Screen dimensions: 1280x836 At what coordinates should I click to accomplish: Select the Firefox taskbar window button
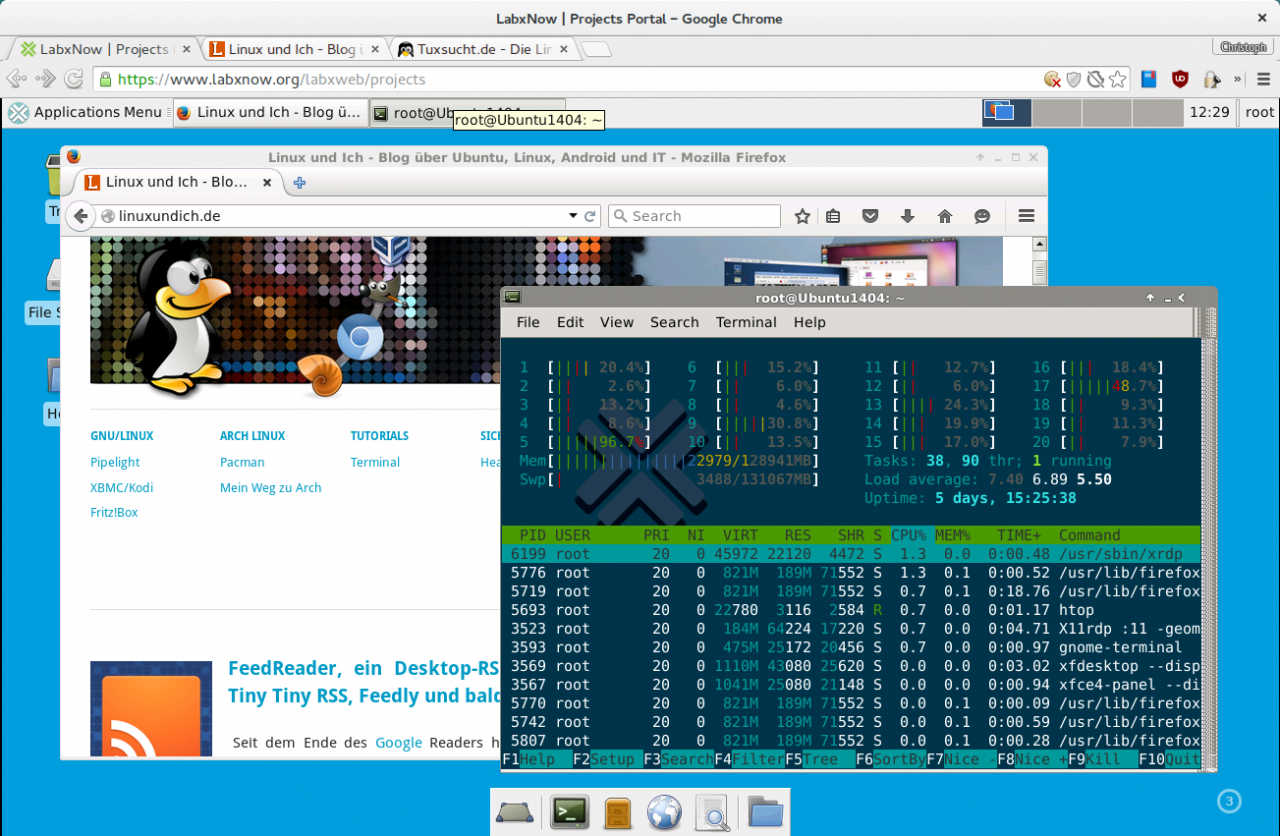click(269, 112)
